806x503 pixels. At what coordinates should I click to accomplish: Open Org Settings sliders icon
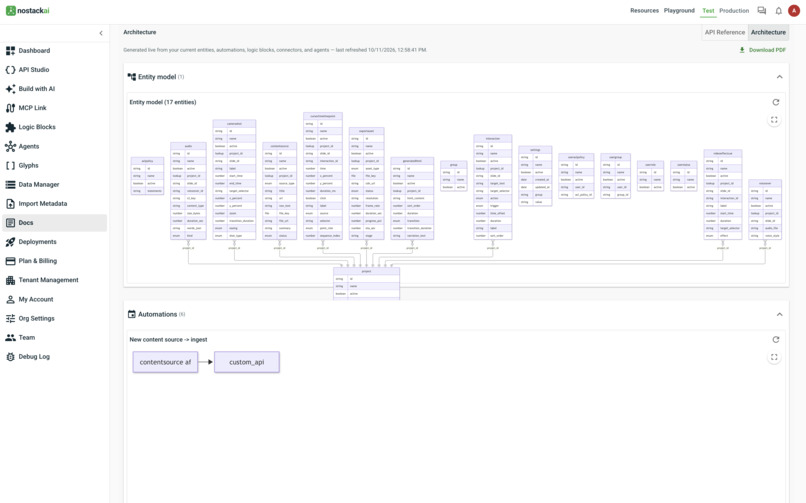coord(10,319)
